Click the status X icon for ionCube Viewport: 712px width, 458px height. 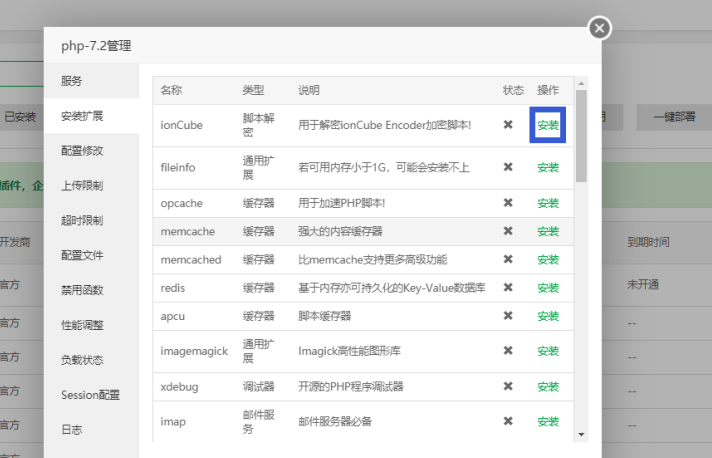pos(508,125)
